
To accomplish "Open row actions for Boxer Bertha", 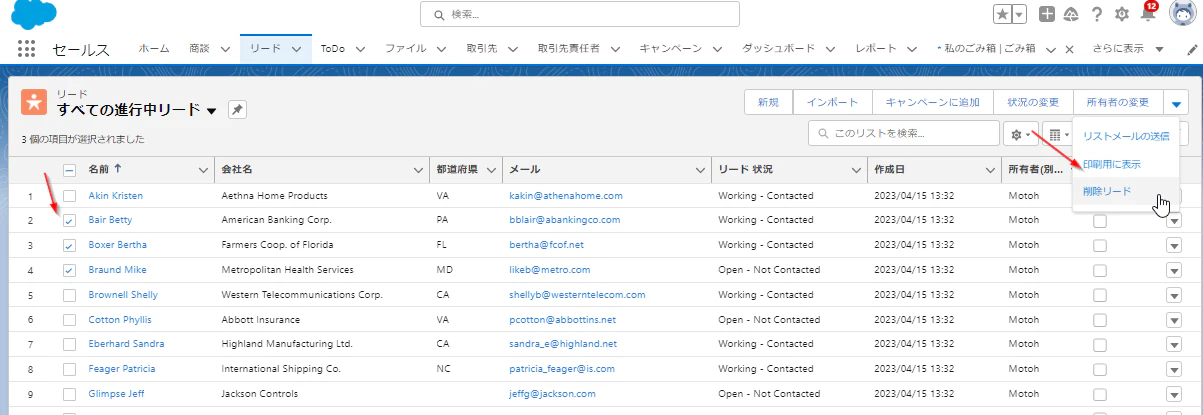I will pyautogui.click(x=1174, y=246).
